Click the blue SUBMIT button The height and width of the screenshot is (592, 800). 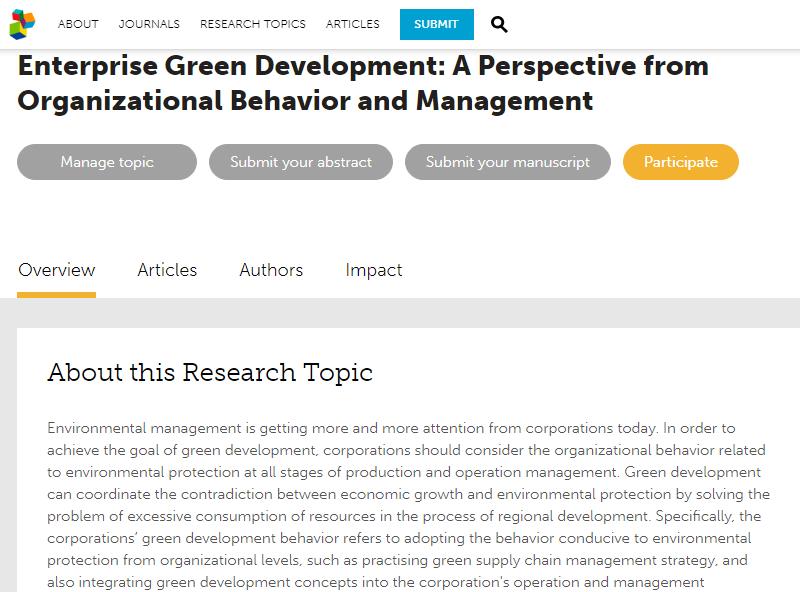(437, 24)
